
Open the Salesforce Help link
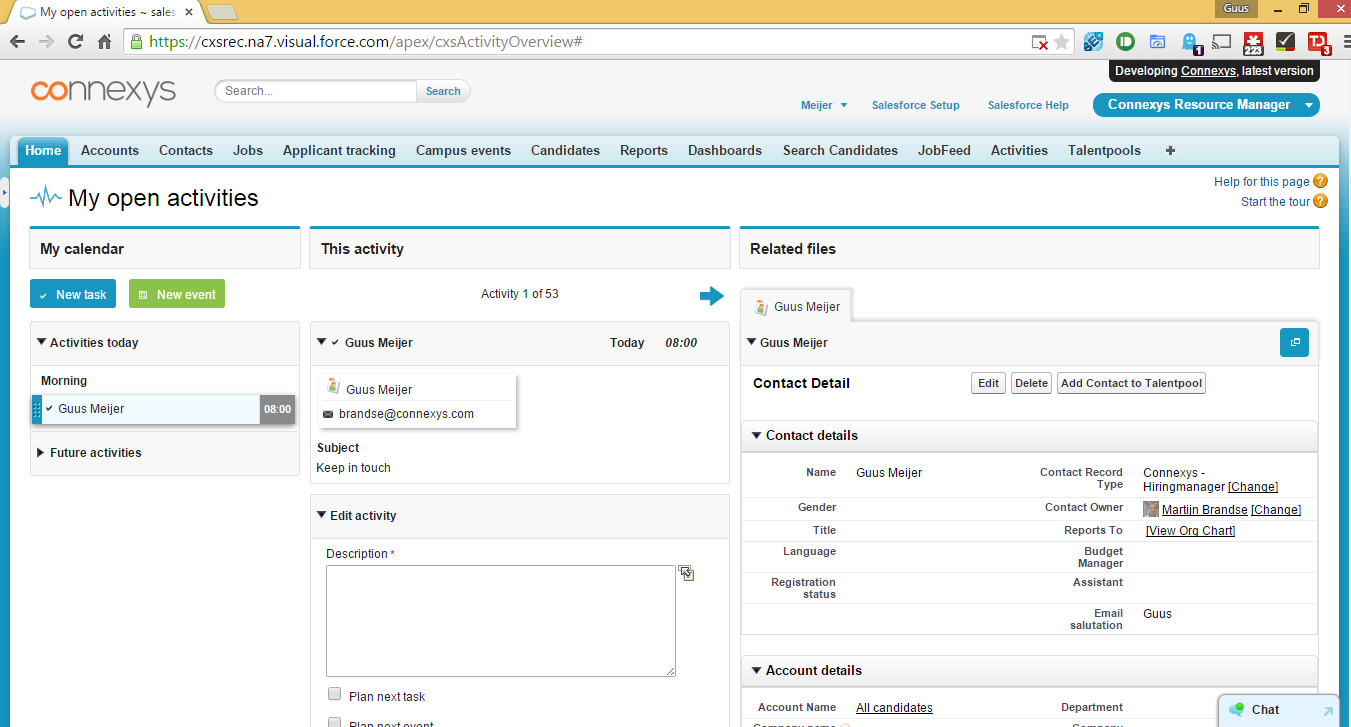[1028, 105]
